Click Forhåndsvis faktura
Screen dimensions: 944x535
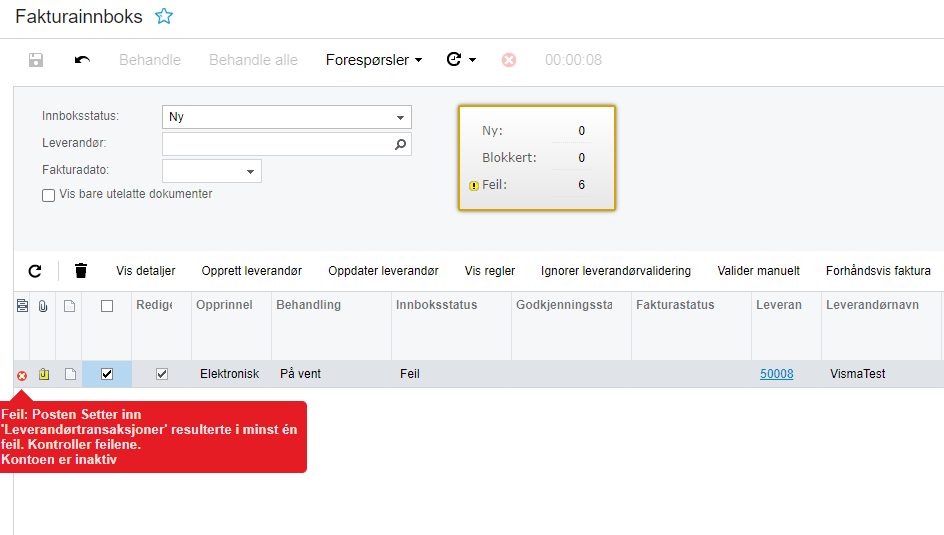pyautogui.click(x=878, y=271)
